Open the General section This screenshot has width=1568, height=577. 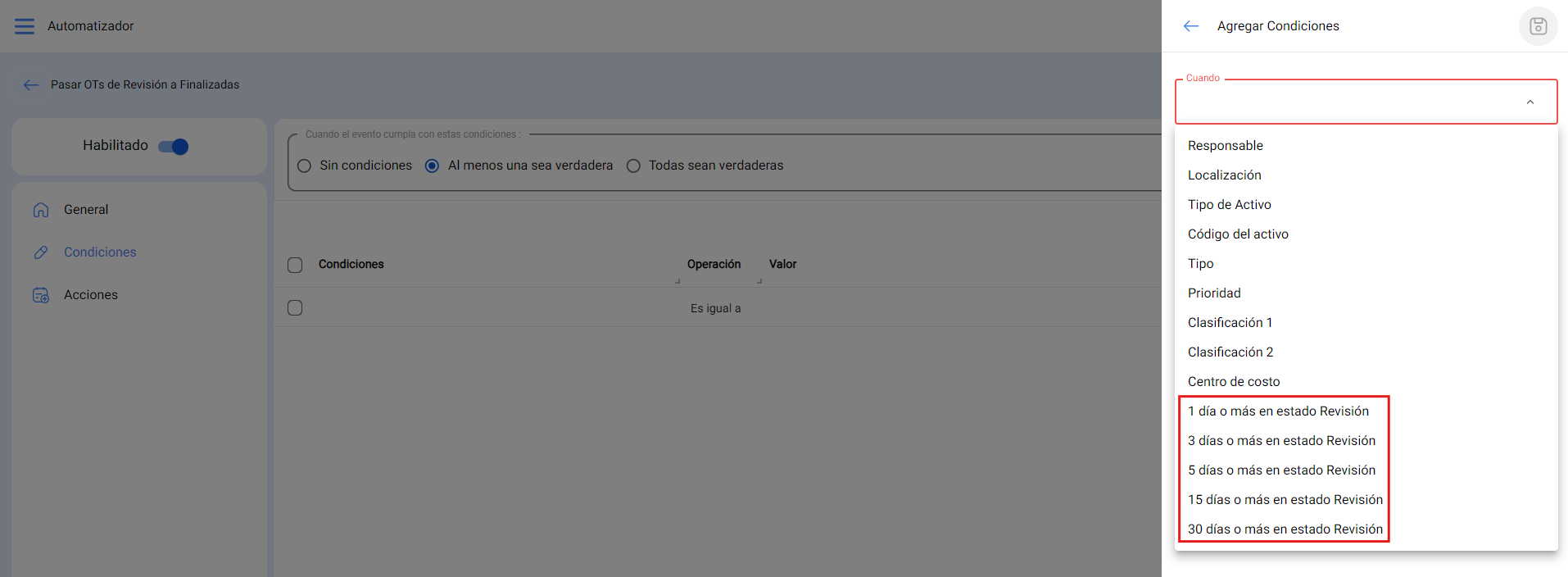[x=86, y=210]
